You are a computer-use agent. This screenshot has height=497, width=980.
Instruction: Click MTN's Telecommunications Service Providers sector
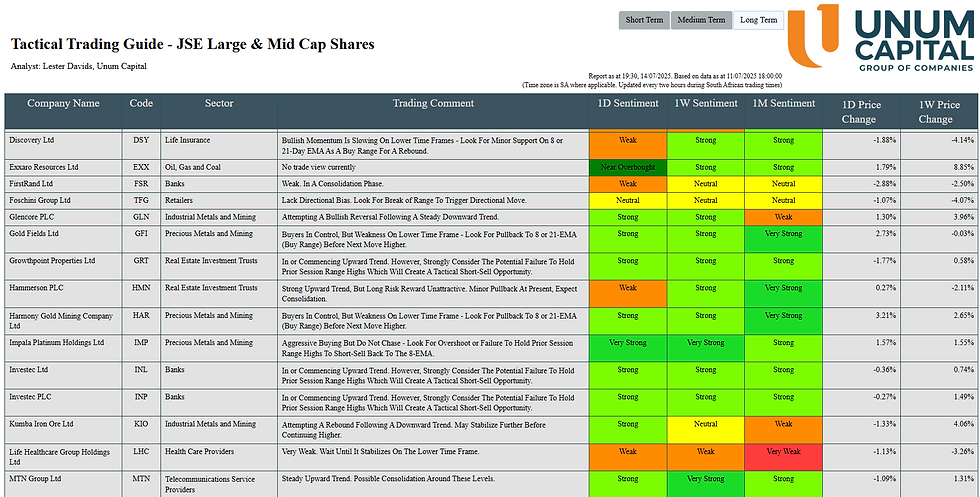pos(210,484)
